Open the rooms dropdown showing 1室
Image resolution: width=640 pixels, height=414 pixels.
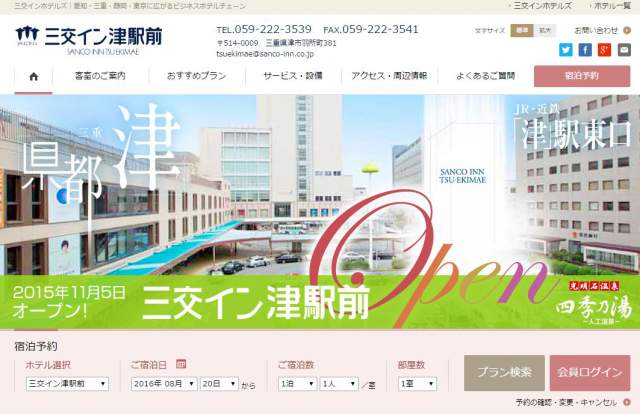[x=418, y=384]
